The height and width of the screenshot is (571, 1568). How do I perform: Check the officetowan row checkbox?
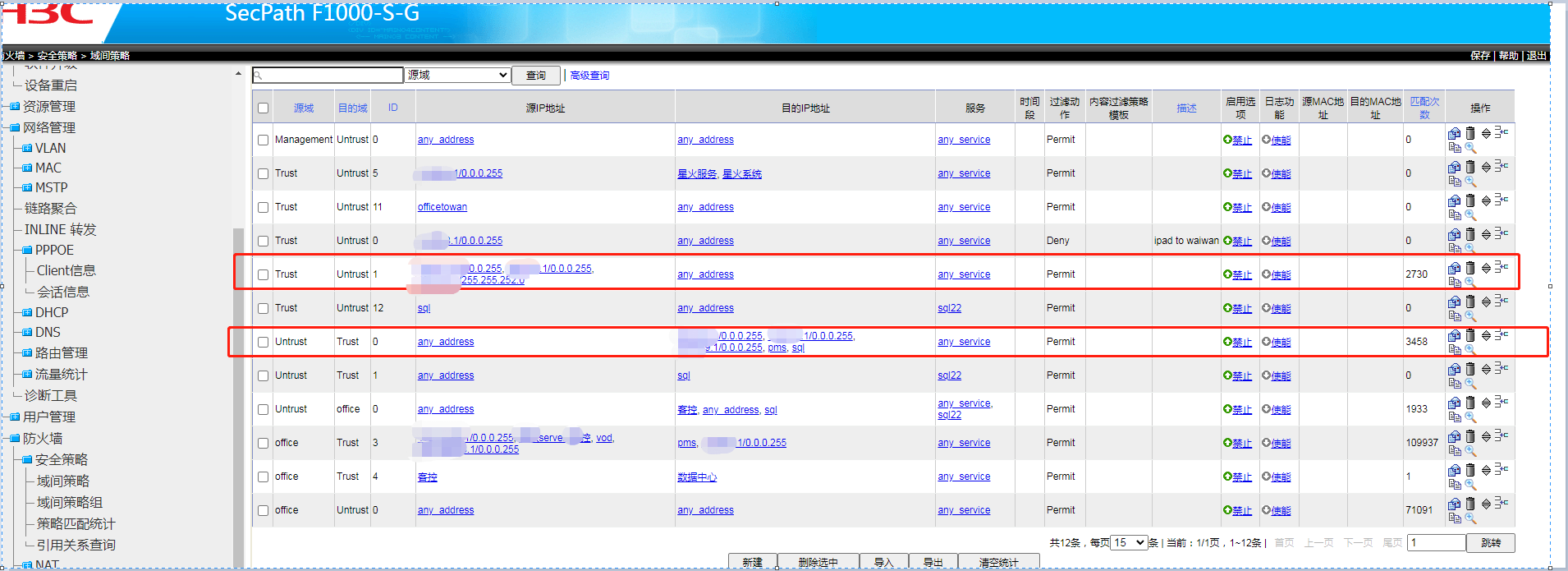pos(263,207)
